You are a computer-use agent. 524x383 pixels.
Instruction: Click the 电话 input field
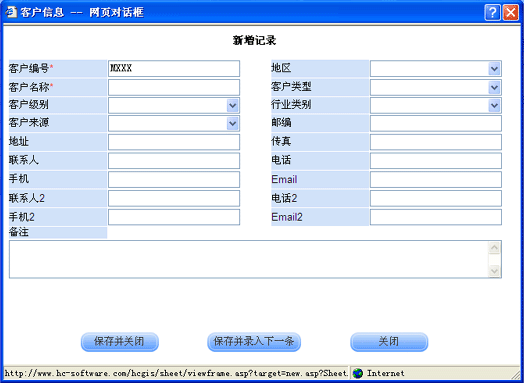click(436, 161)
